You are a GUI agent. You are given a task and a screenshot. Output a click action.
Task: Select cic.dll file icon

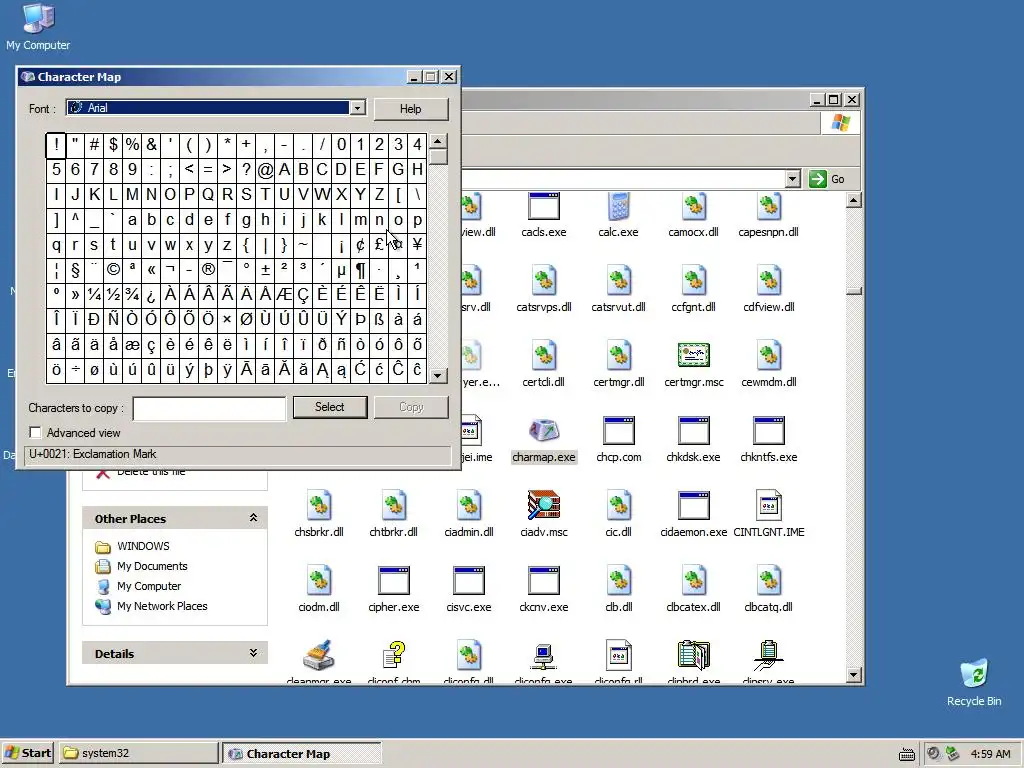(618, 506)
